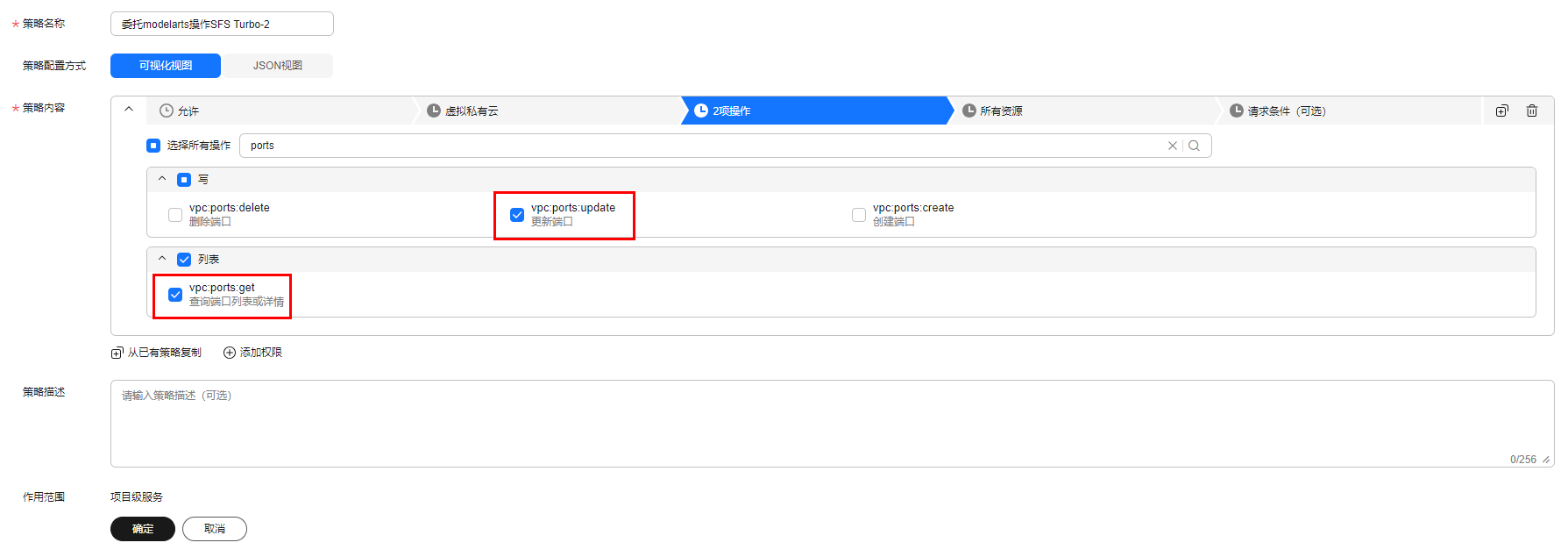This screenshot has width=1568, height=557.
Task: Select the 项目级服务 scope text
Action: point(137,497)
